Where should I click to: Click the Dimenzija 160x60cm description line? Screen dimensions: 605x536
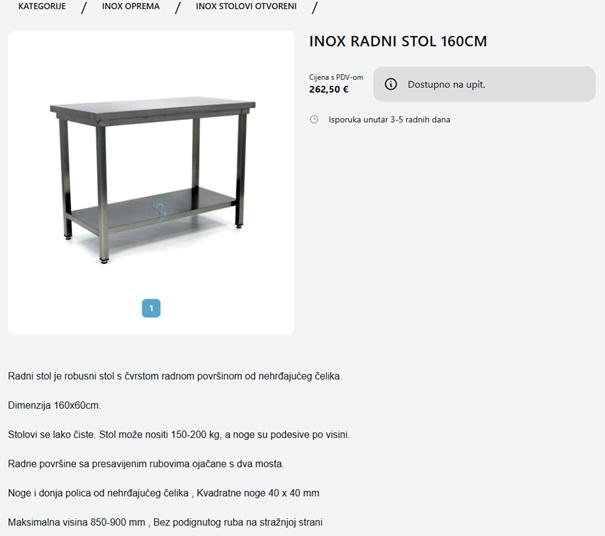tap(54, 406)
